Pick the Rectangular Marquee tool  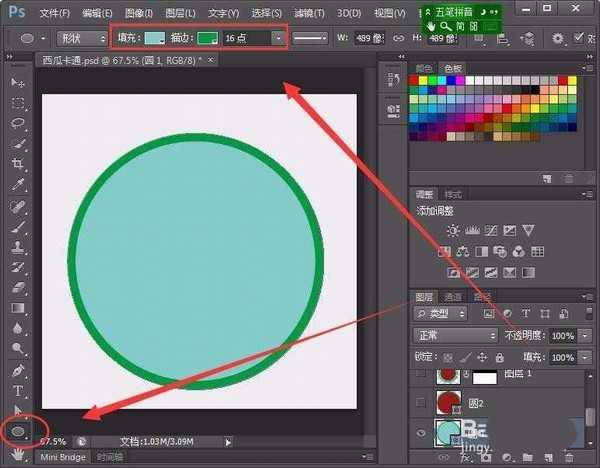point(18,103)
